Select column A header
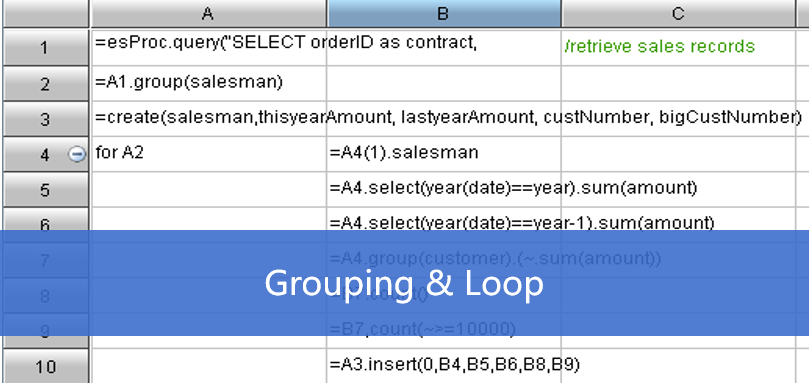The image size is (809, 383). (x=208, y=14)
